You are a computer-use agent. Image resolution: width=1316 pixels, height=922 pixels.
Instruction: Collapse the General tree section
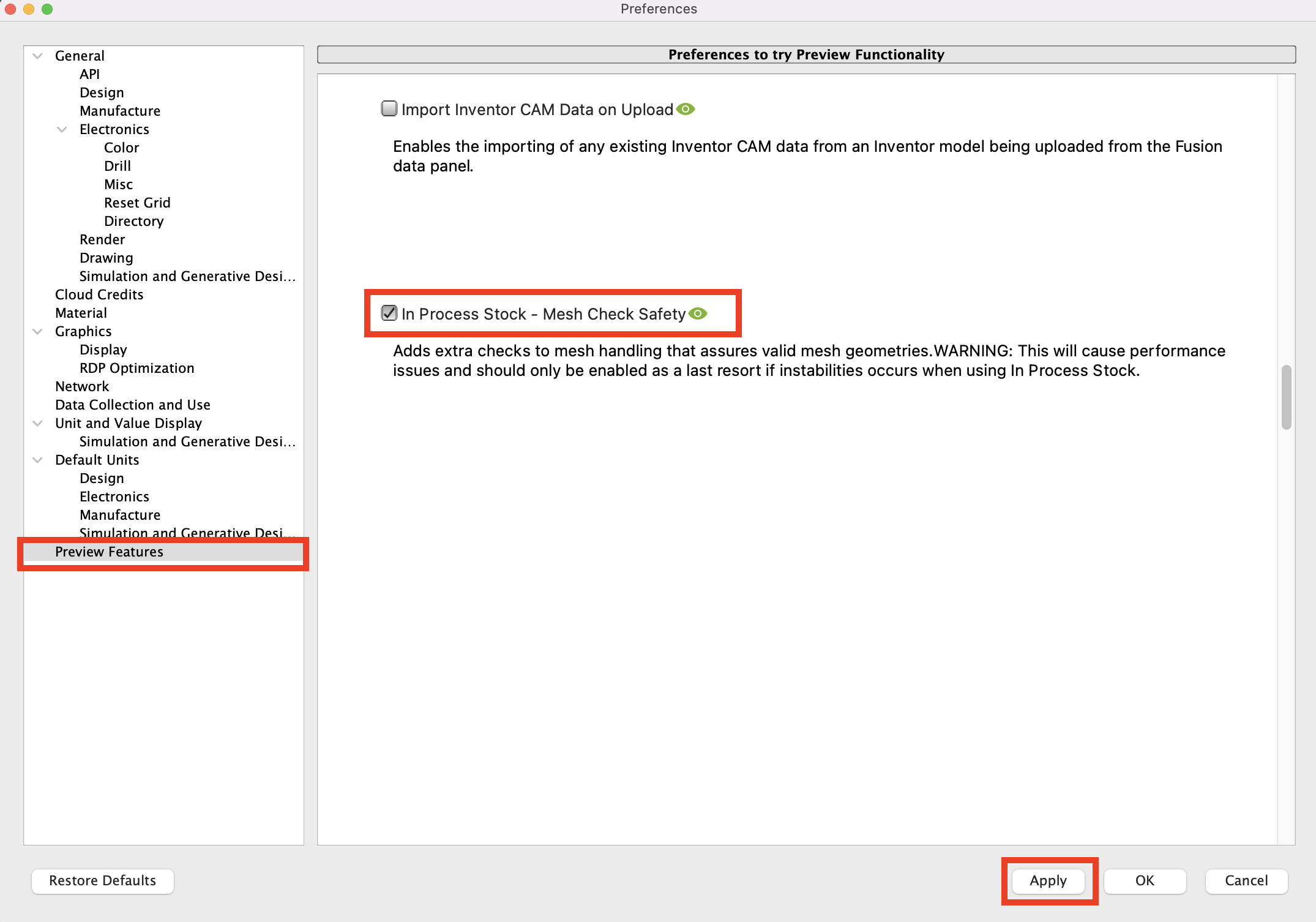click(x=38, y=56)
